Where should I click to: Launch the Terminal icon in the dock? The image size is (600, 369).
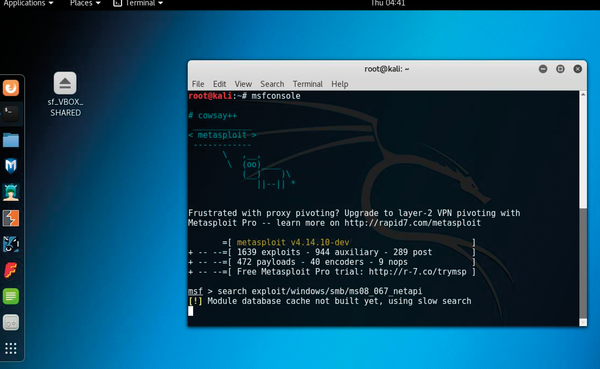click(11, 114)
